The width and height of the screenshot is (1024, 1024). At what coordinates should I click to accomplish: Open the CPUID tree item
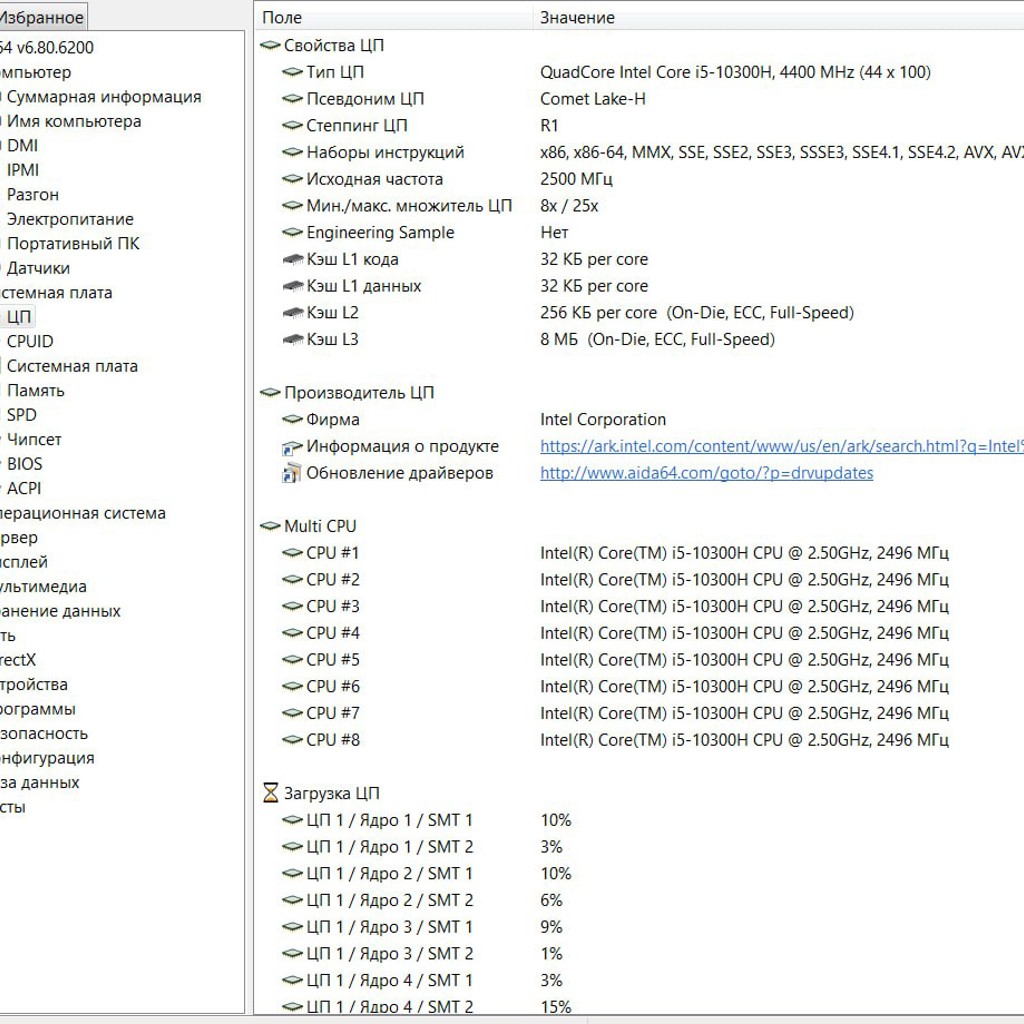pyautogui.click(x=30, y=342)
